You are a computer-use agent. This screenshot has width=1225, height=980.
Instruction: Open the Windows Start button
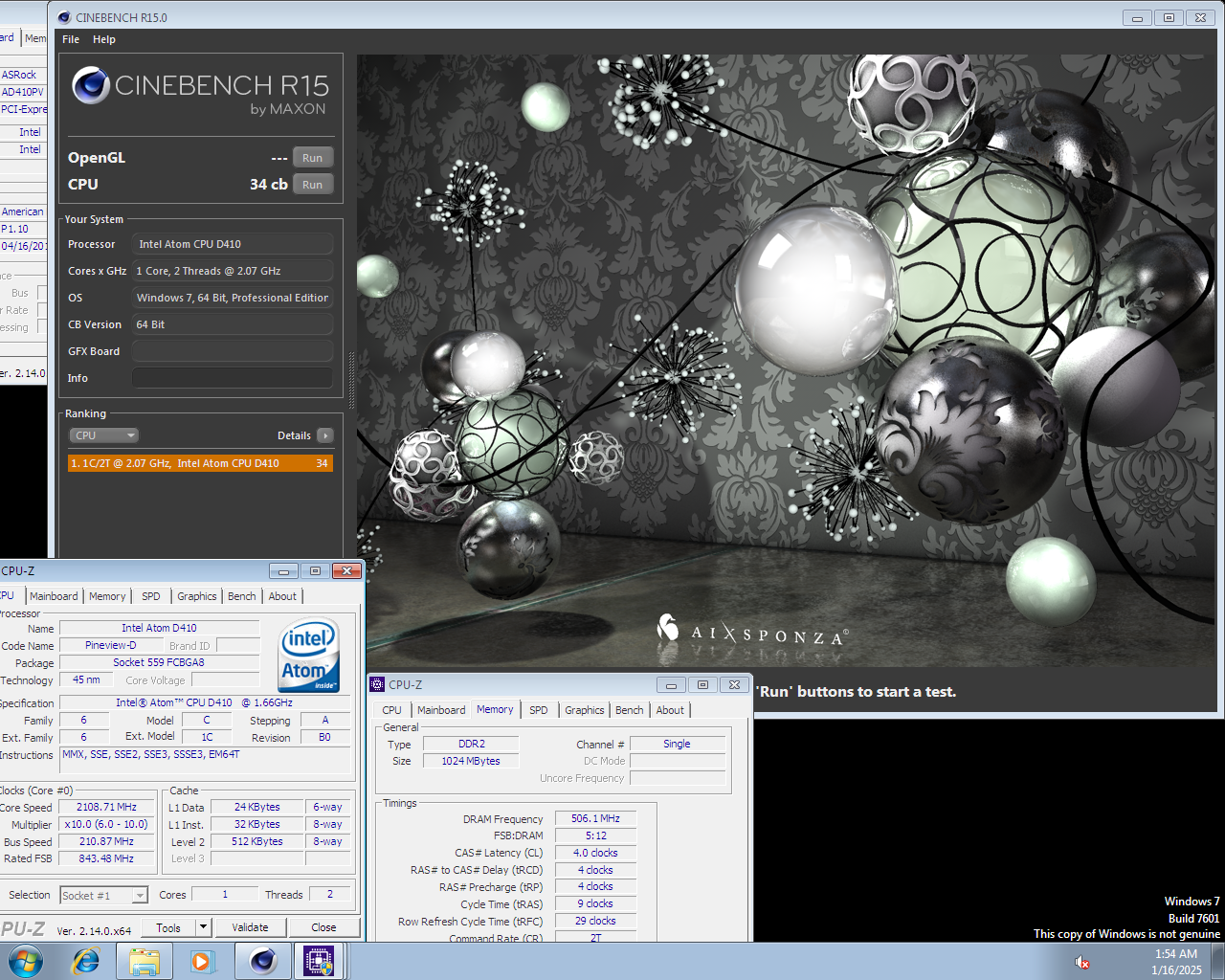[x=26, y=961]
